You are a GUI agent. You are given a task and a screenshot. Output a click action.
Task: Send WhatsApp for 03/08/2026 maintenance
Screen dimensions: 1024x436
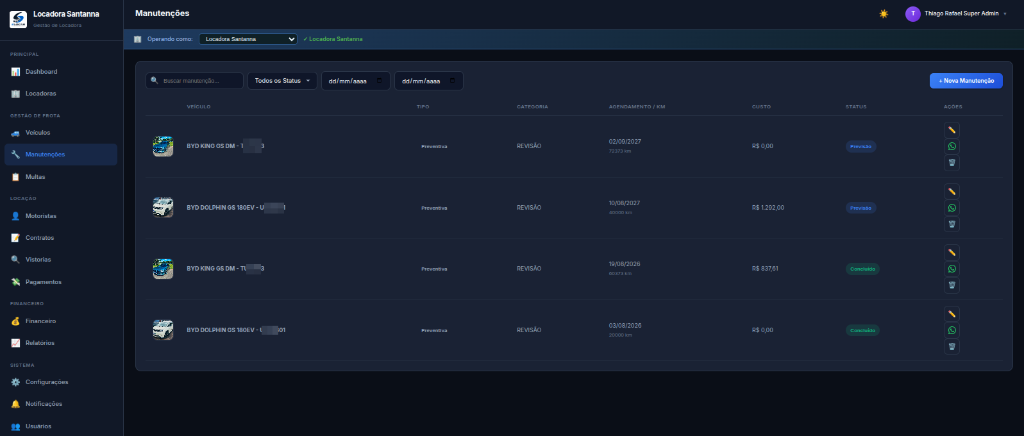pyautogui.click(x=952, y=330)
